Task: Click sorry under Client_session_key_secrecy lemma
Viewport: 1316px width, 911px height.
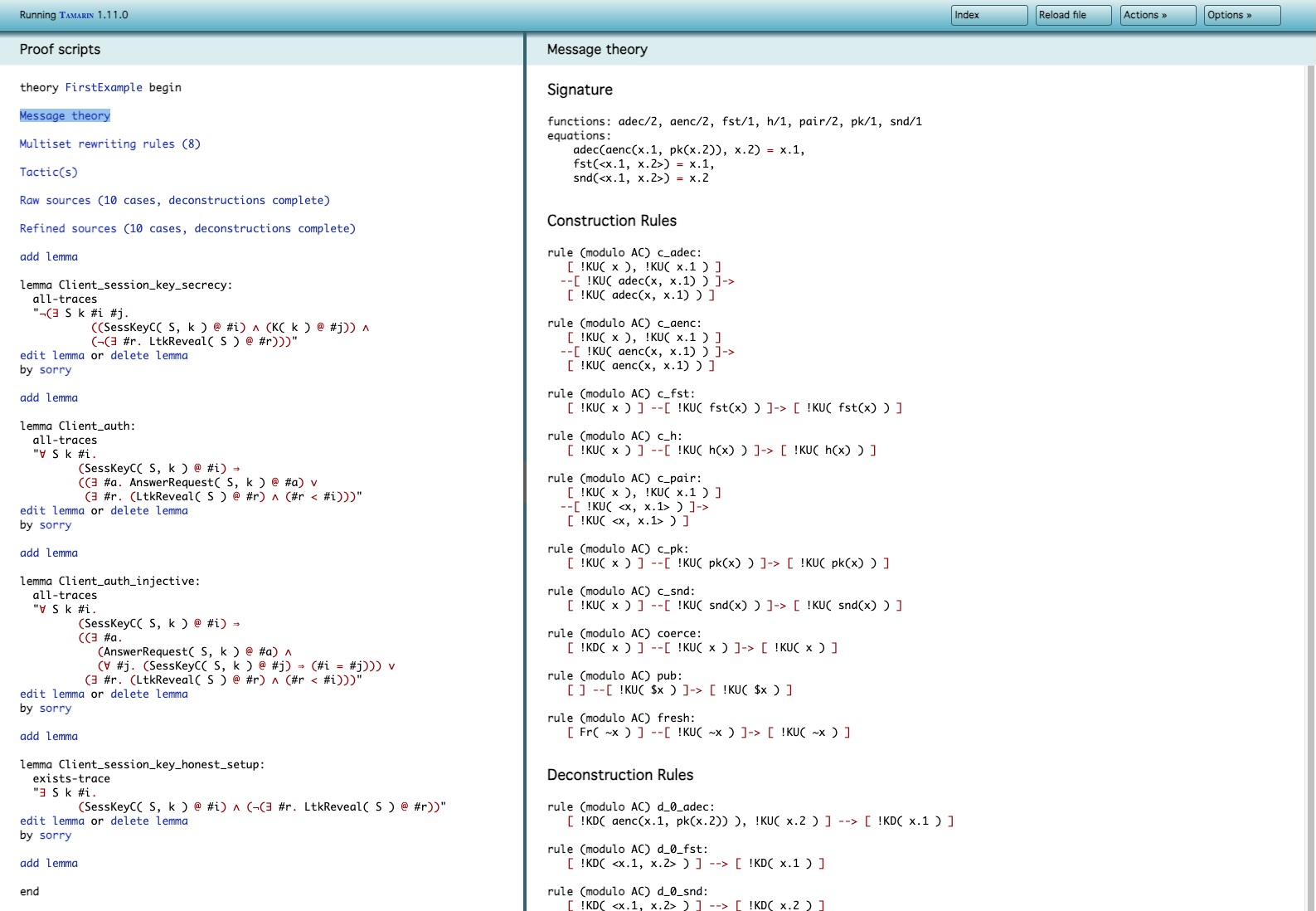Action: pos(56,369)
